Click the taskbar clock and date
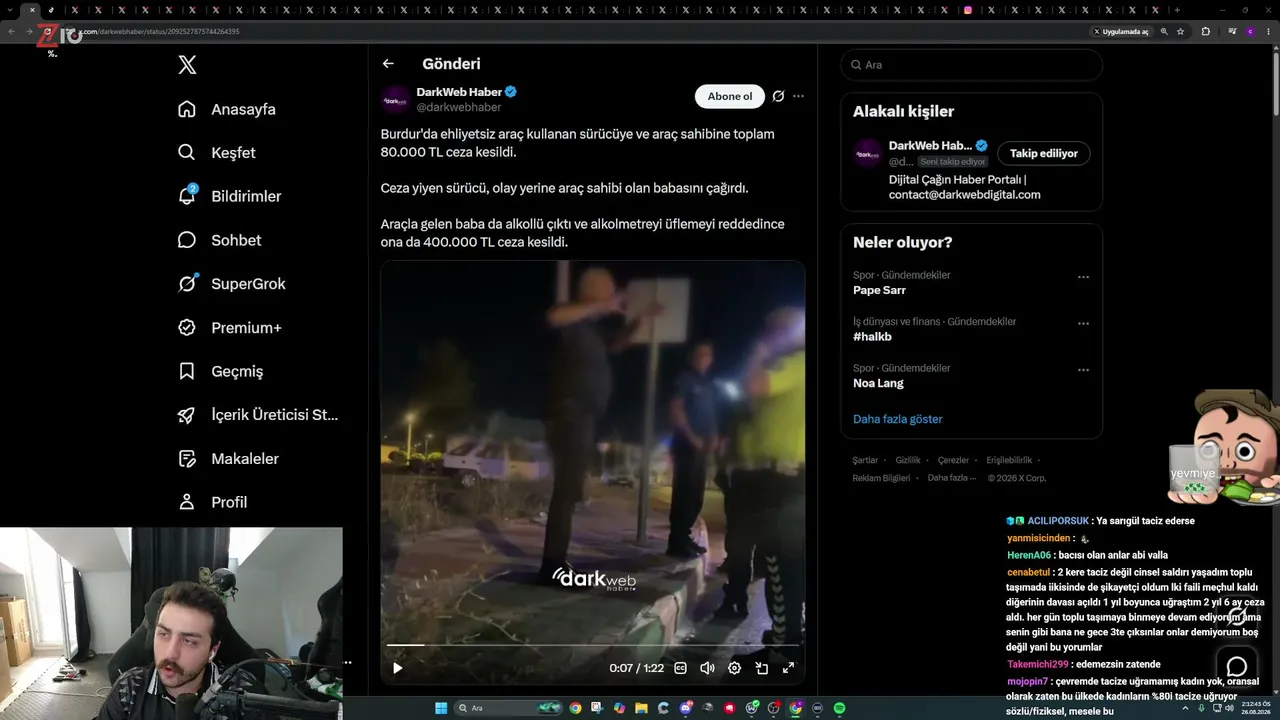The image size is (1280, 720). [x=1255, y=708]
